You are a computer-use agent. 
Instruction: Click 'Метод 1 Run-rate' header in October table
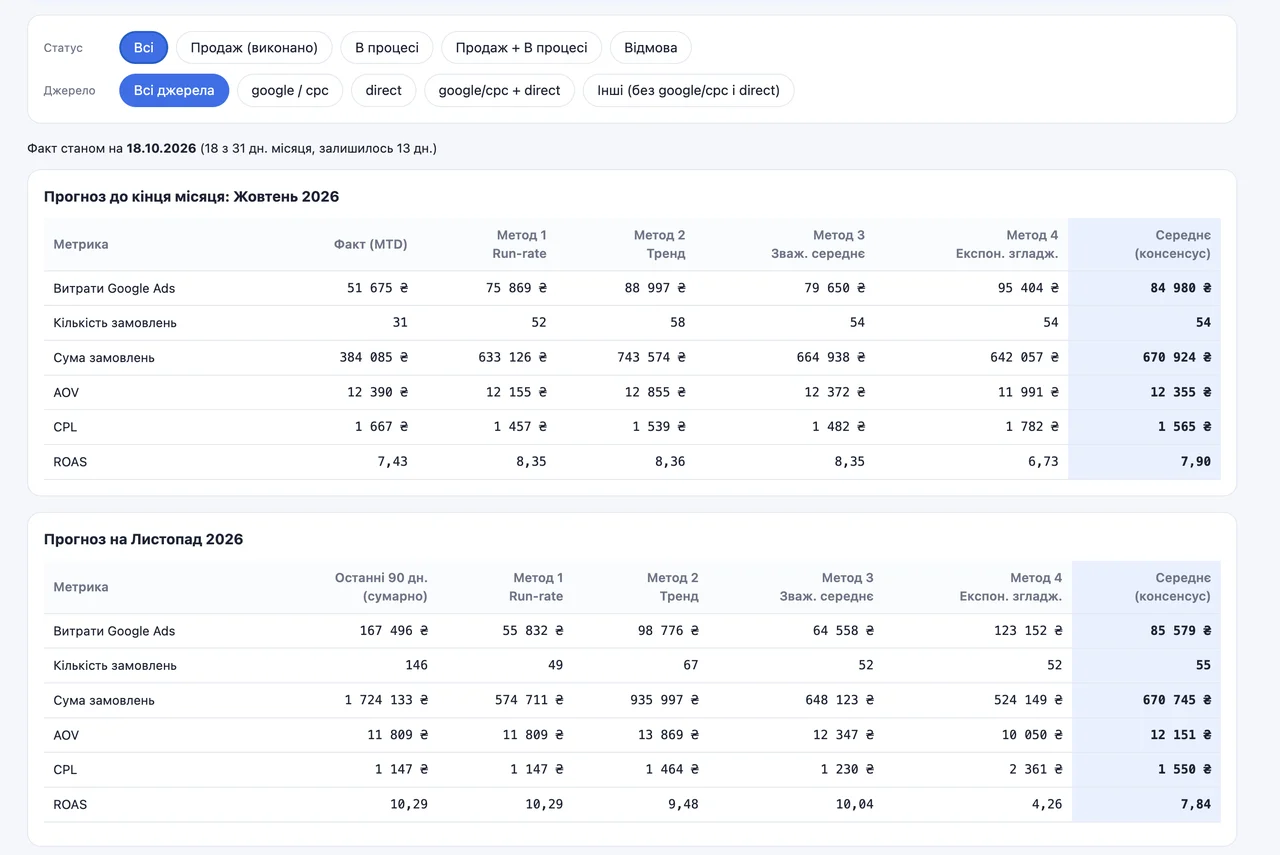[520, 244]
